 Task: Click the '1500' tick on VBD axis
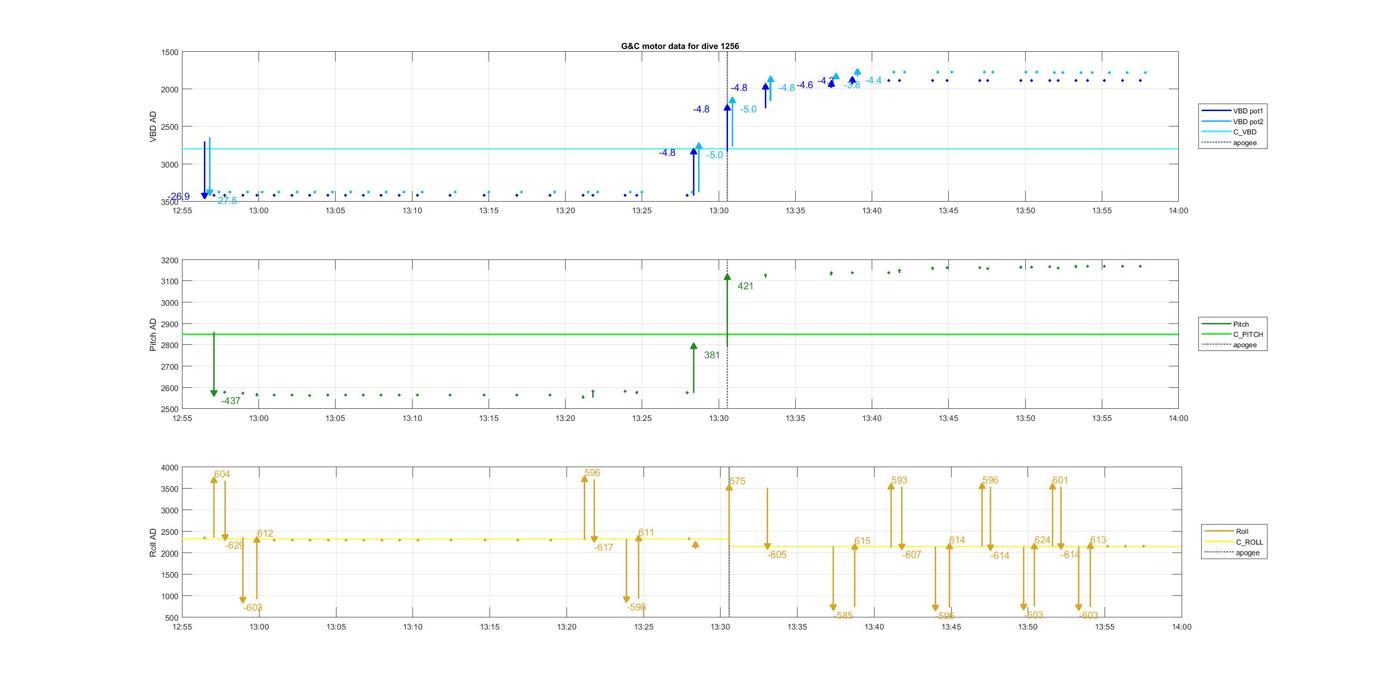(x=169, y=52)
